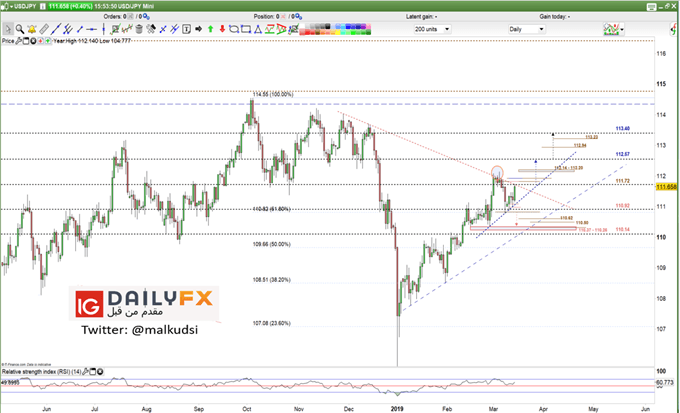This screenshot has height=413, width=680.
Task: Click green up arrow beside Price label
Action: [x=48, y=41]
